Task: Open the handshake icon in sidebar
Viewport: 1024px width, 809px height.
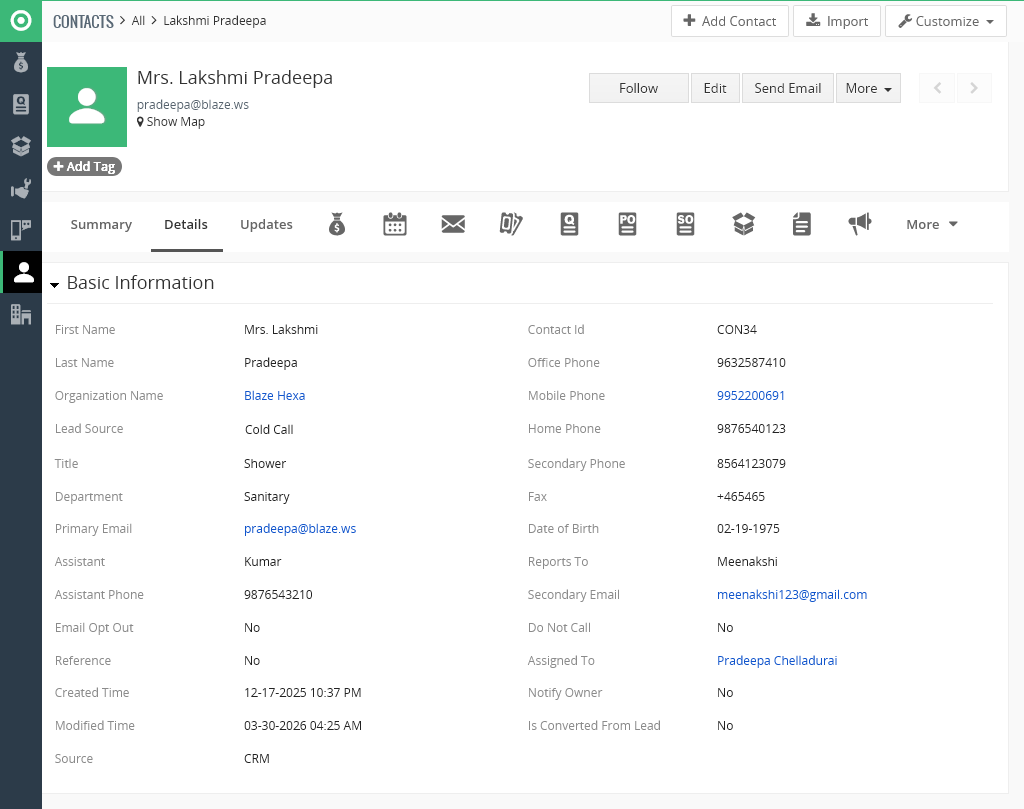Action: click(21, 189)
